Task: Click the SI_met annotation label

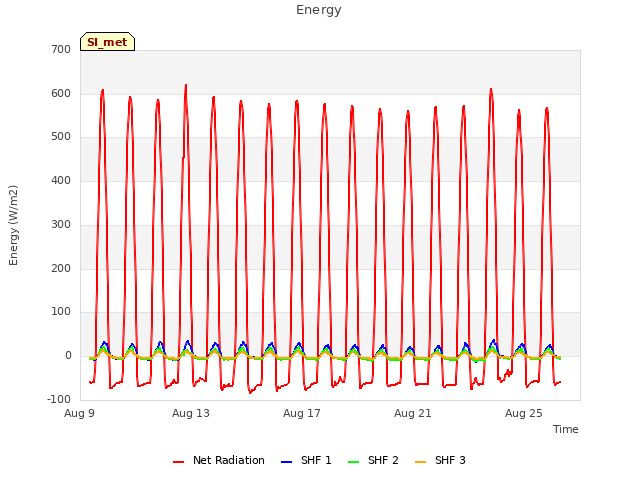Action: pos(107,42)
